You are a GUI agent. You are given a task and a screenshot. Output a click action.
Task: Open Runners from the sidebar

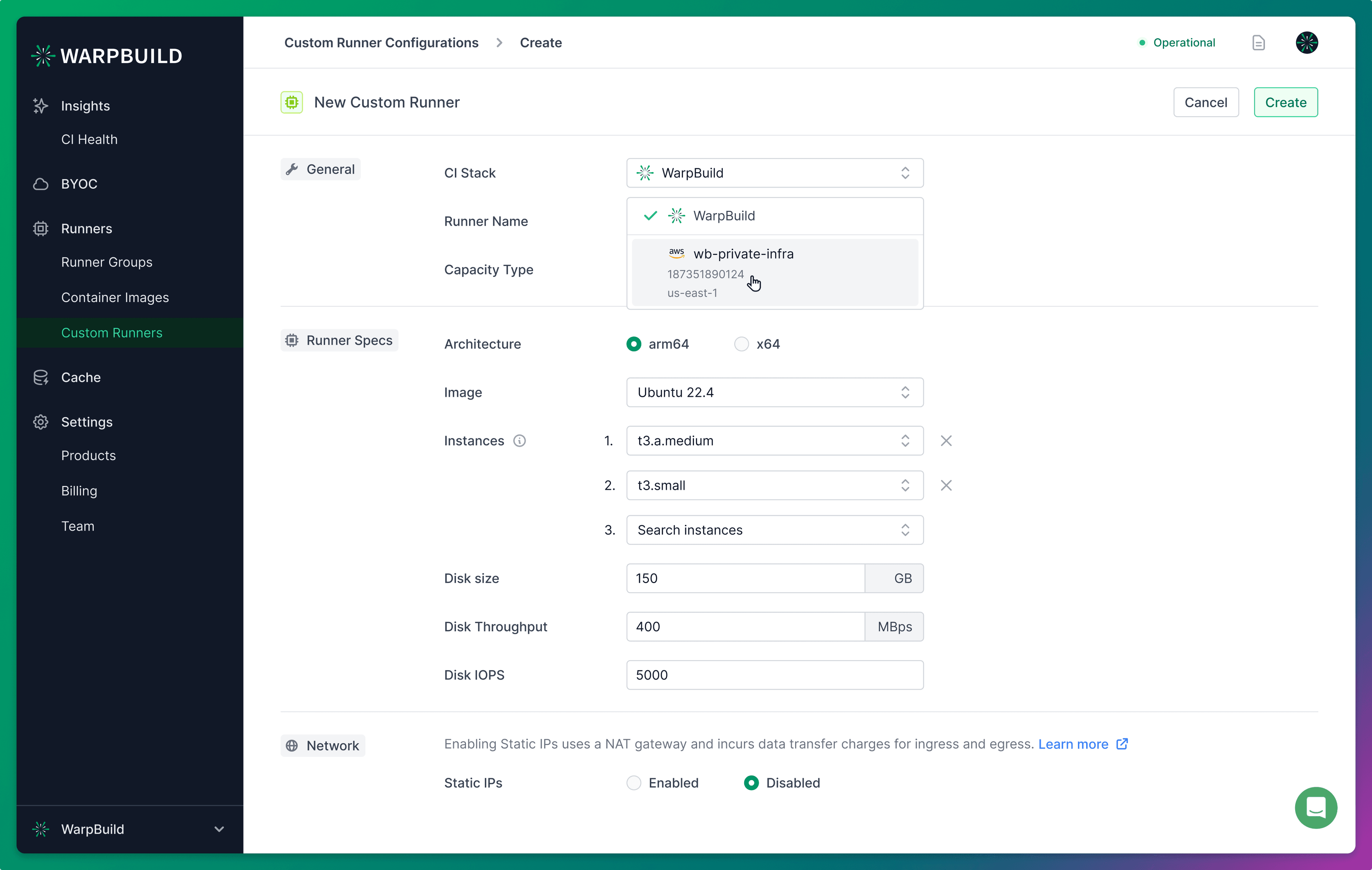point(86,228)
